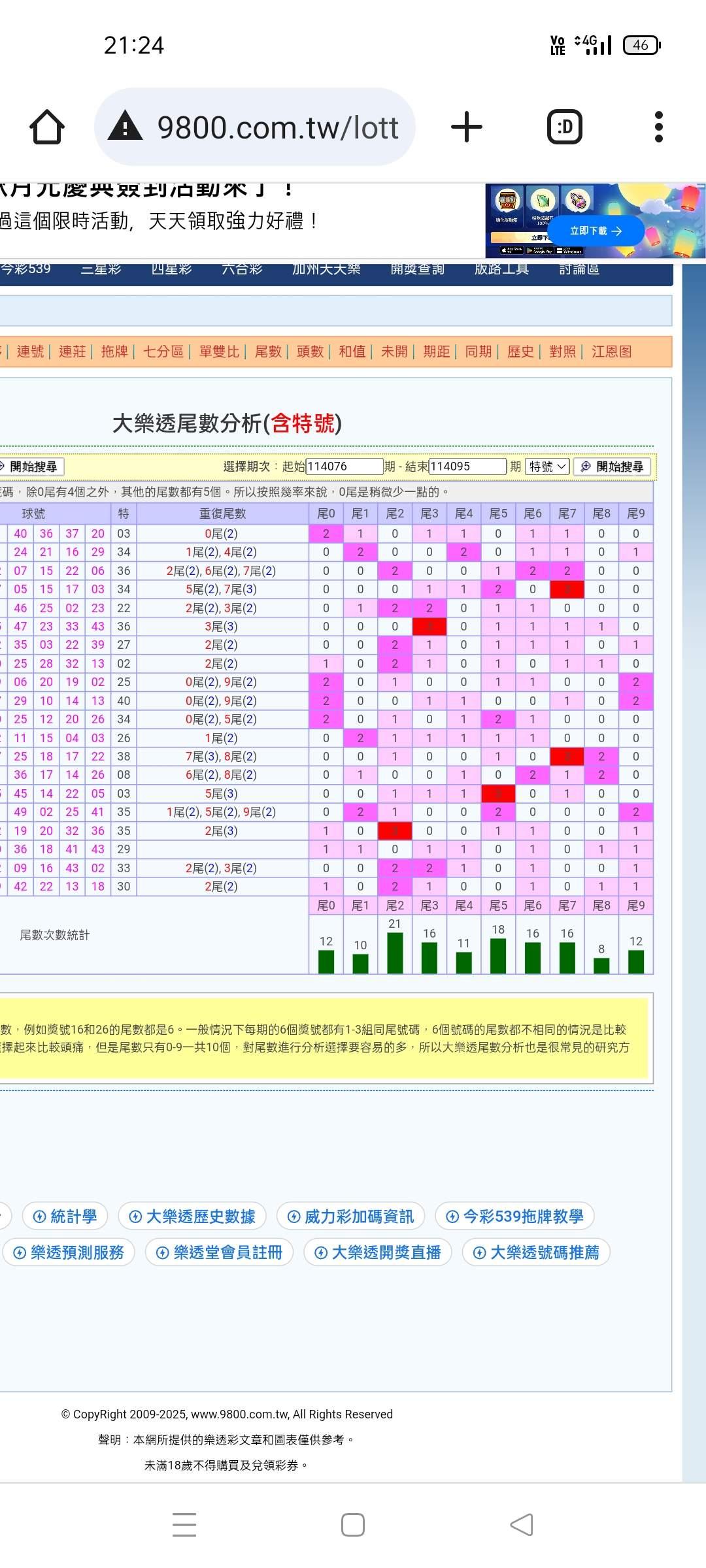
Task: Click the cell 1尾(2), 5尾(2), 9尾(2)
Action: point(222,812)
